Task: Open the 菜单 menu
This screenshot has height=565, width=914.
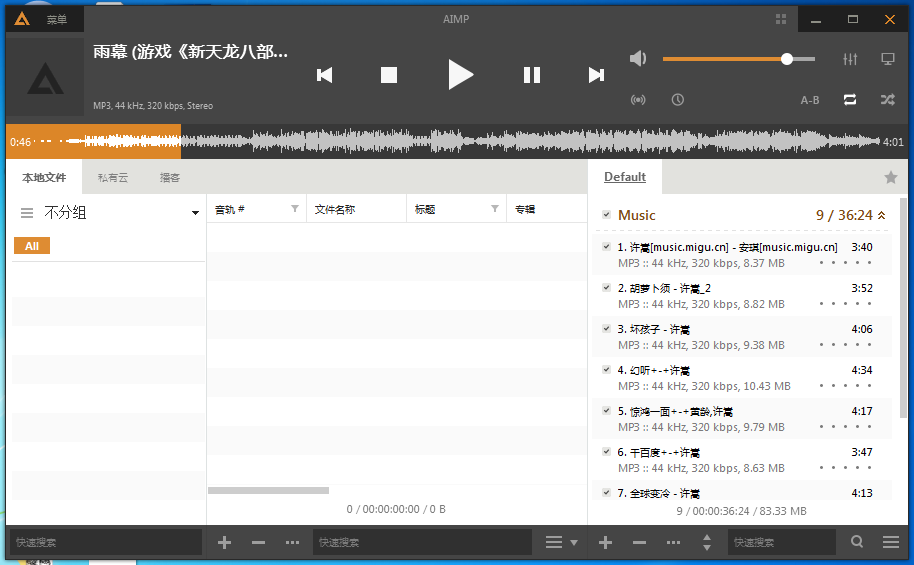Action: tap(57, 20)
